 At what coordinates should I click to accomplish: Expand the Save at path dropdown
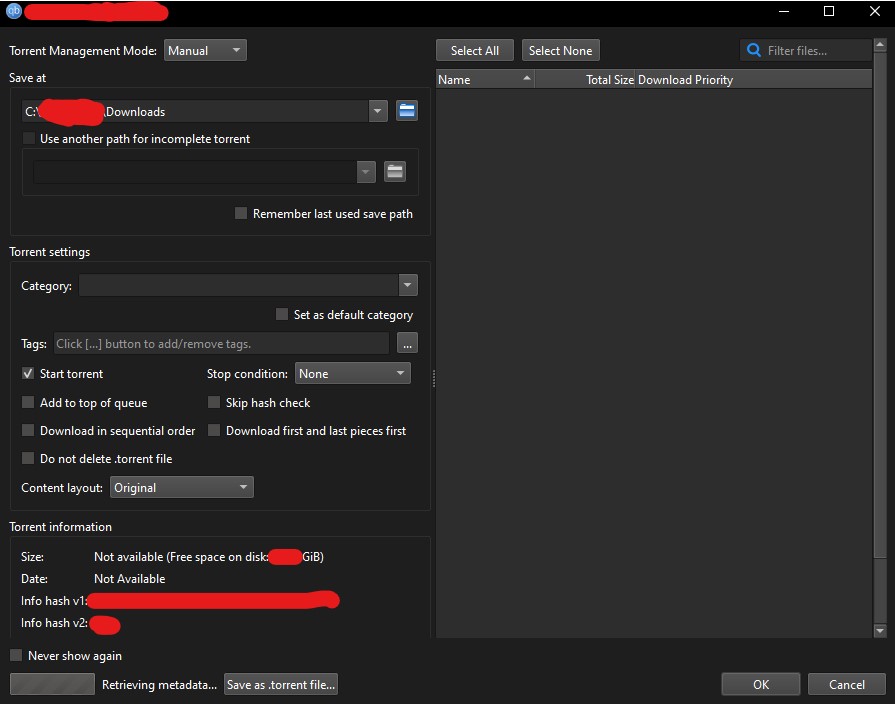click(377, 111)
